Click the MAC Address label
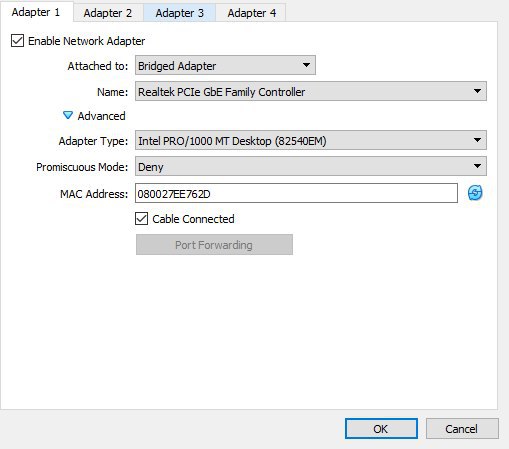 point(94,194)
